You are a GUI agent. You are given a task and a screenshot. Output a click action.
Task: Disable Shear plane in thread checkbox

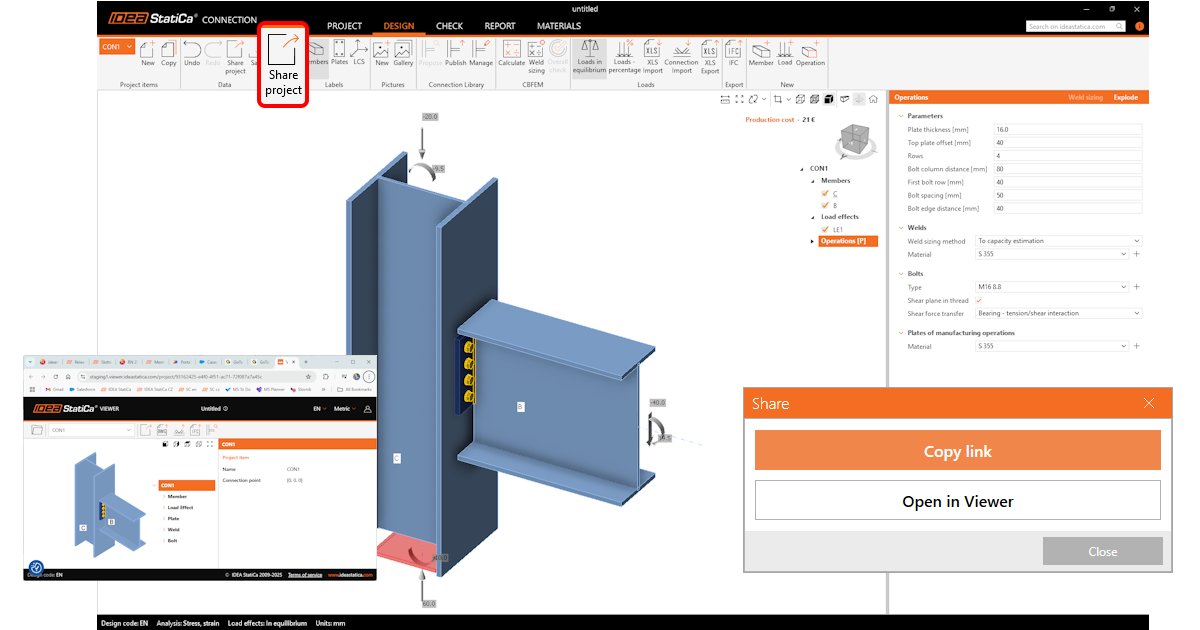pyautogui.click(x=978, y=300)
